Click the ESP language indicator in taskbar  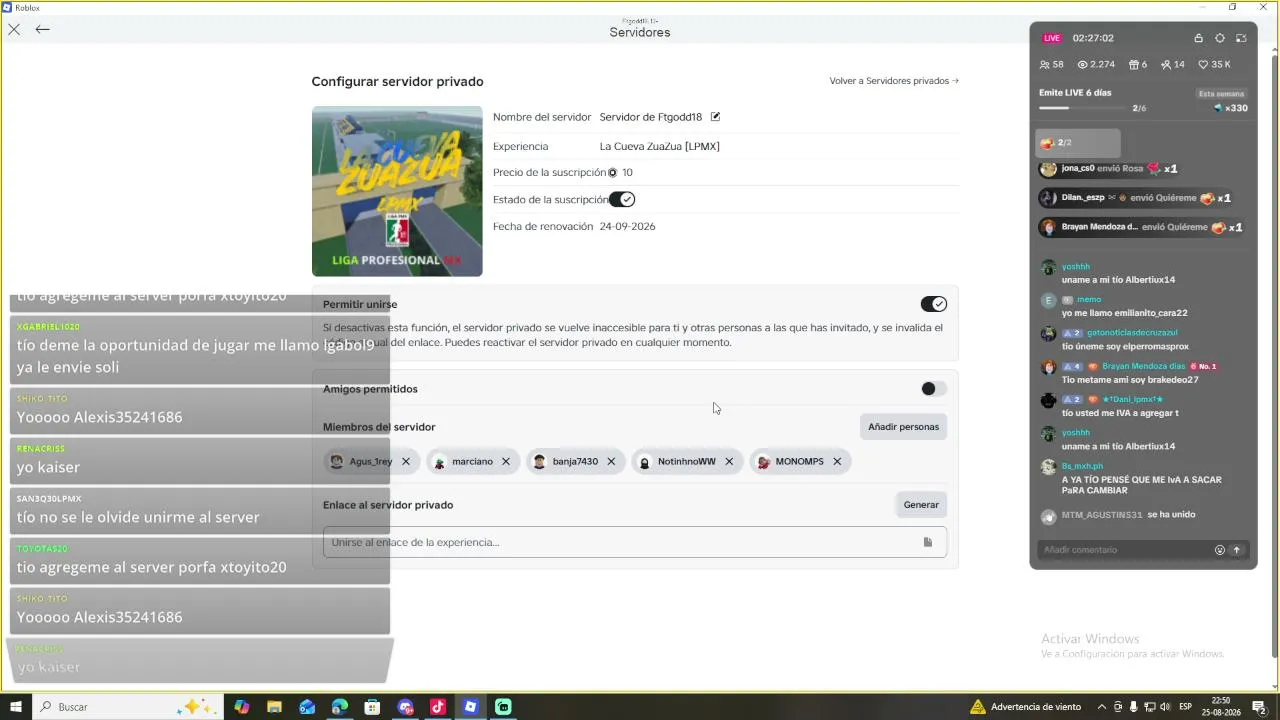click(1186, 707)
